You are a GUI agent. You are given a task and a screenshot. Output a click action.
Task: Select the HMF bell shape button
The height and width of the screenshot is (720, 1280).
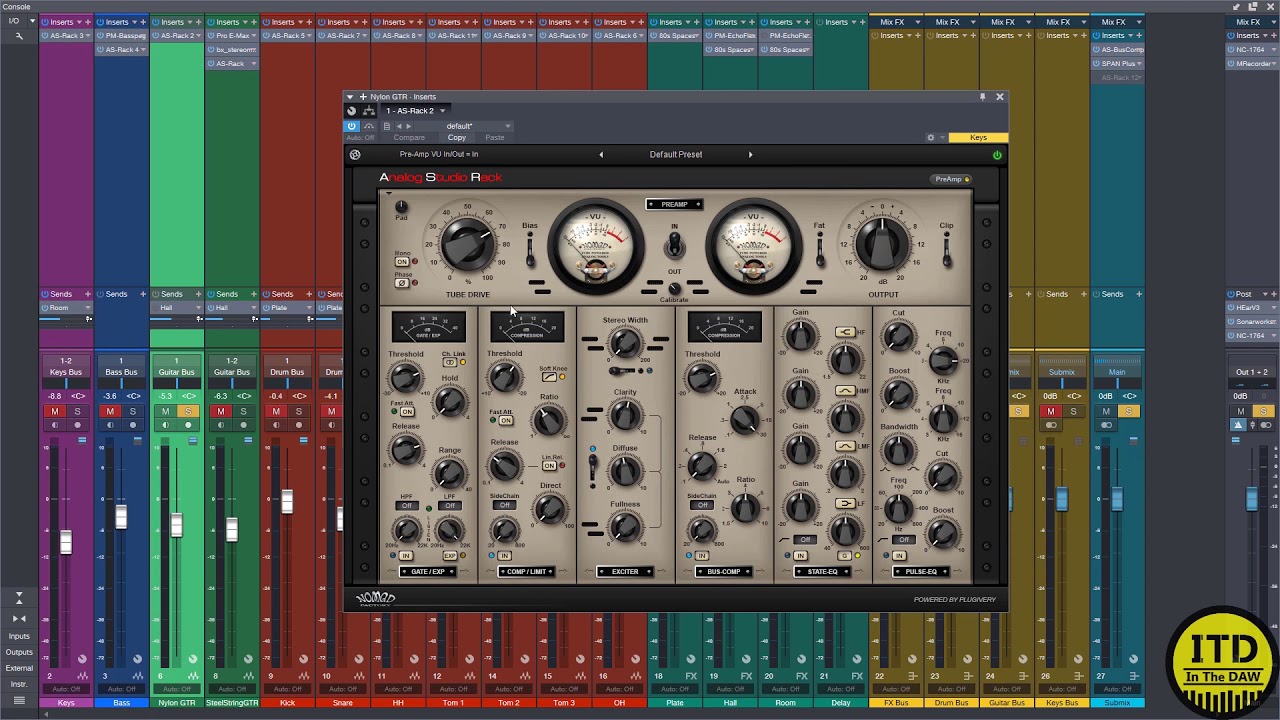pos(845,391)
